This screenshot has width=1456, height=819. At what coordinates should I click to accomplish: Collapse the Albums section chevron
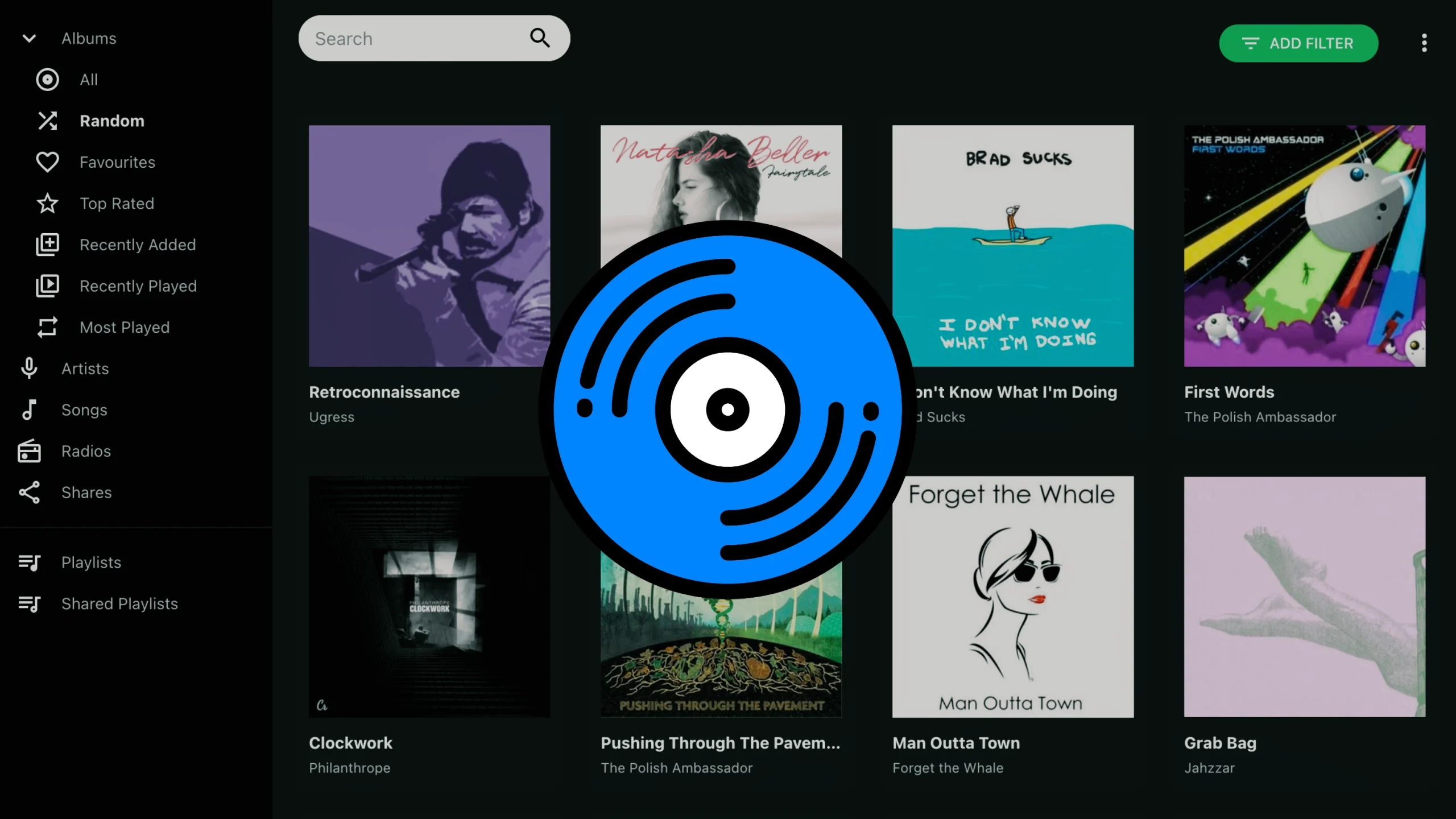click(29, 39)
